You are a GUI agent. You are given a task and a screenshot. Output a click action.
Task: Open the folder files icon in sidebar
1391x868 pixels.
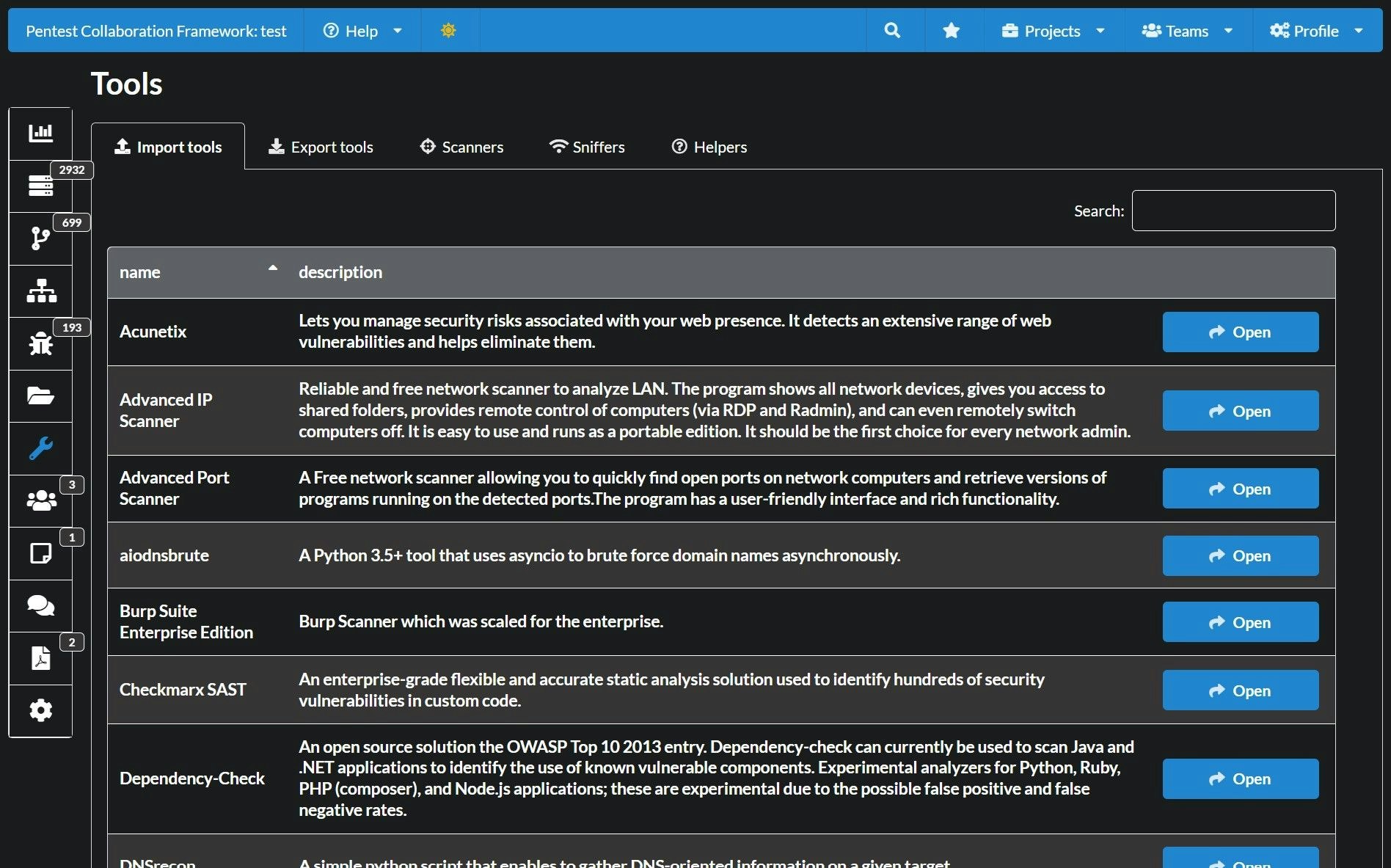pos(40,396)
